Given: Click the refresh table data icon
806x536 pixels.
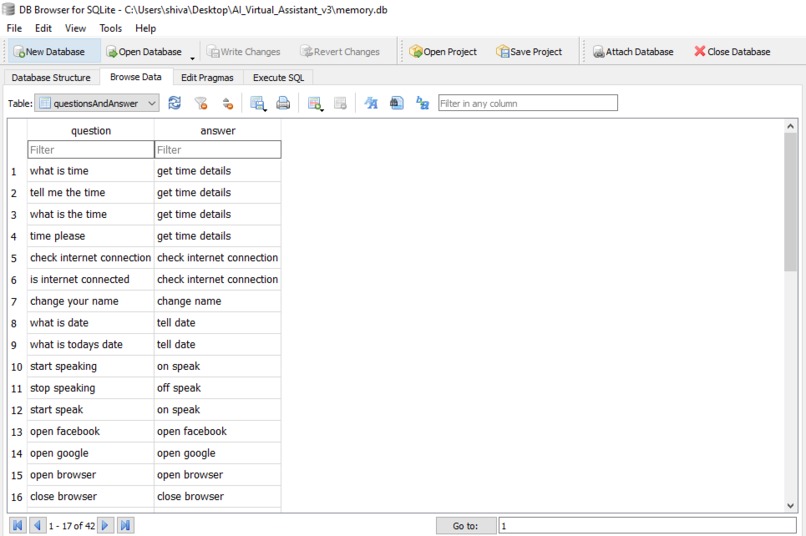Looking at the screenshot, I should (175, 103).
